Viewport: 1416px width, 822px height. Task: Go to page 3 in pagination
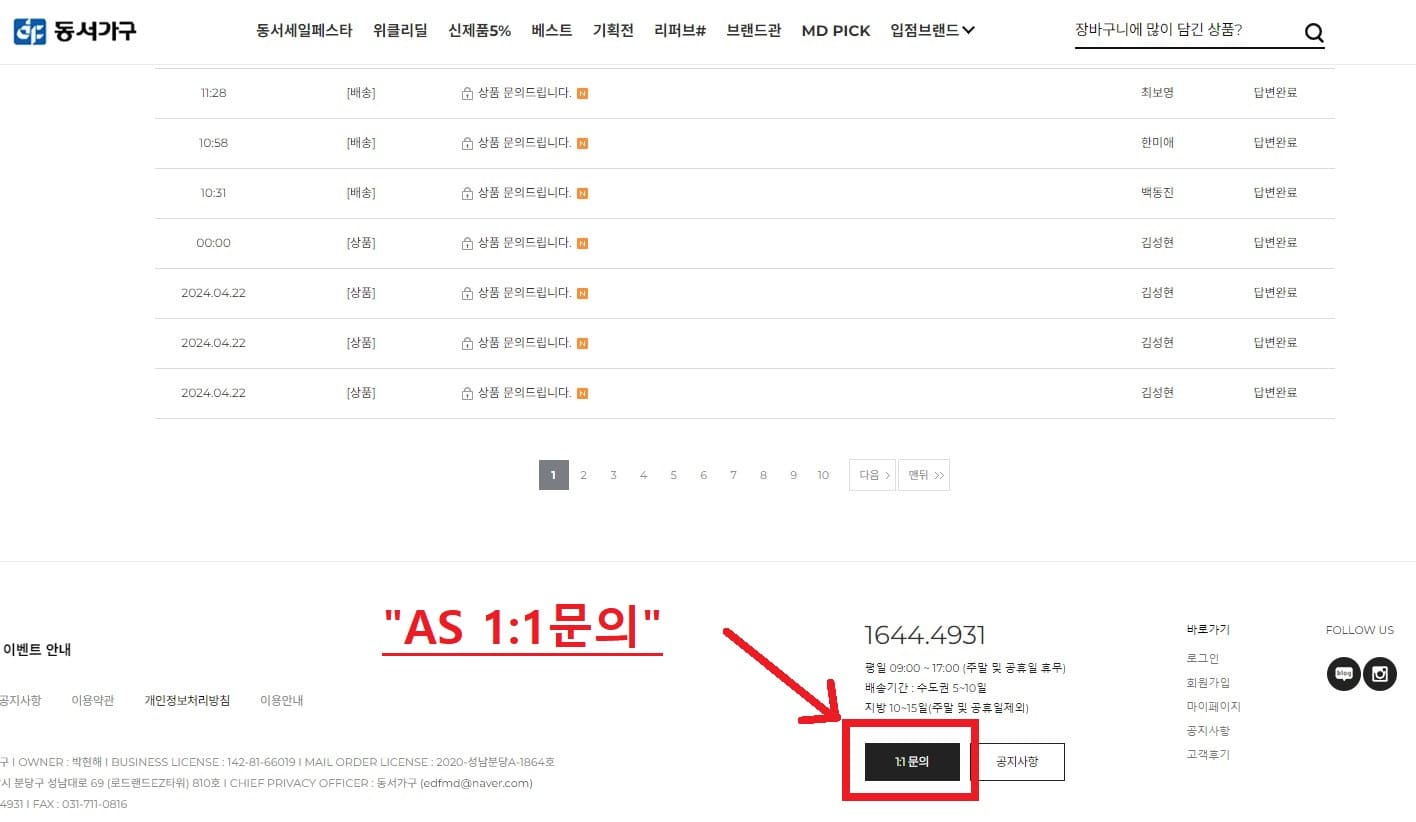(613, 474)
